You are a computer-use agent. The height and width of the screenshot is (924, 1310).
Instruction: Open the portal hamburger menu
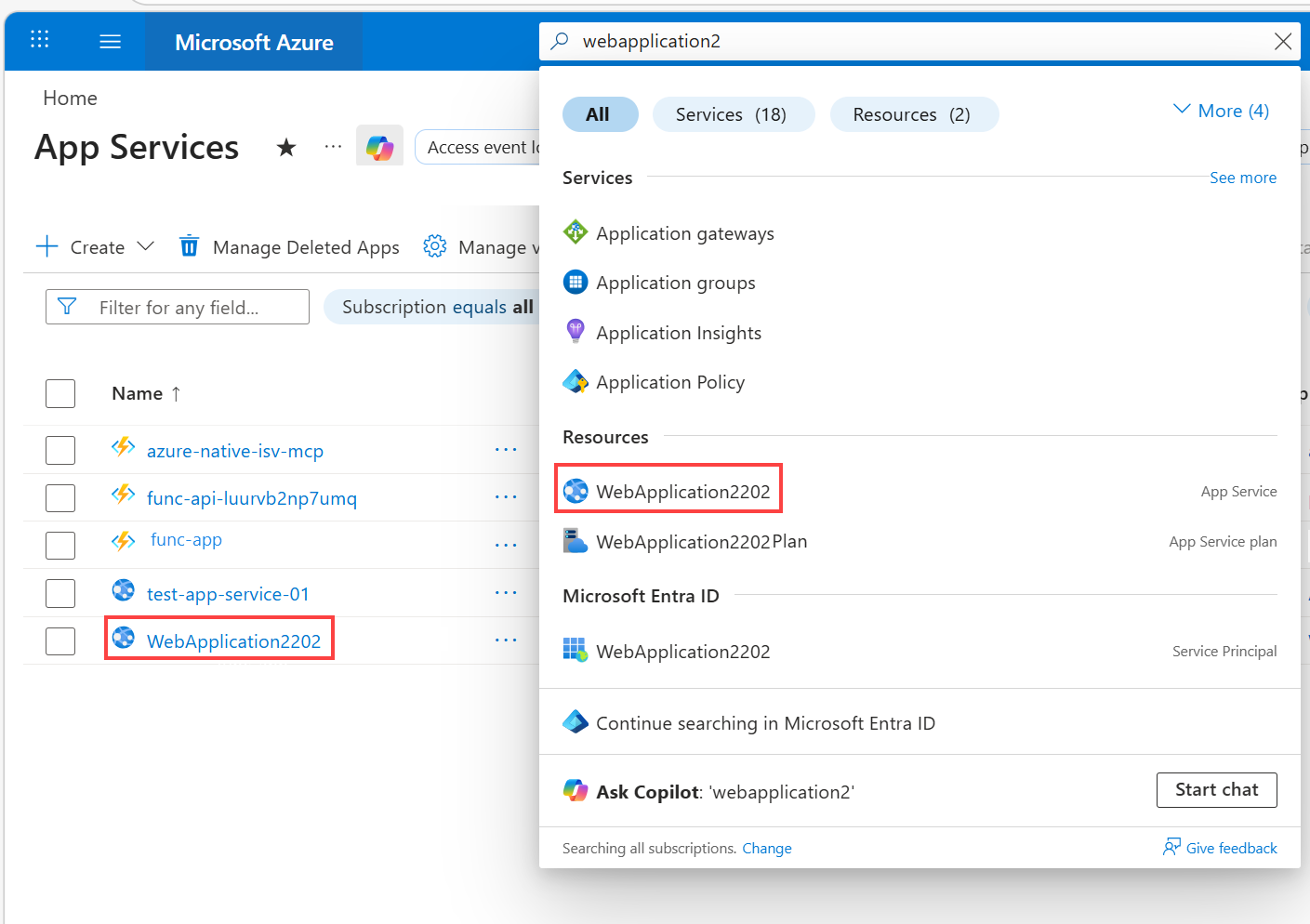tap(109, 40)
